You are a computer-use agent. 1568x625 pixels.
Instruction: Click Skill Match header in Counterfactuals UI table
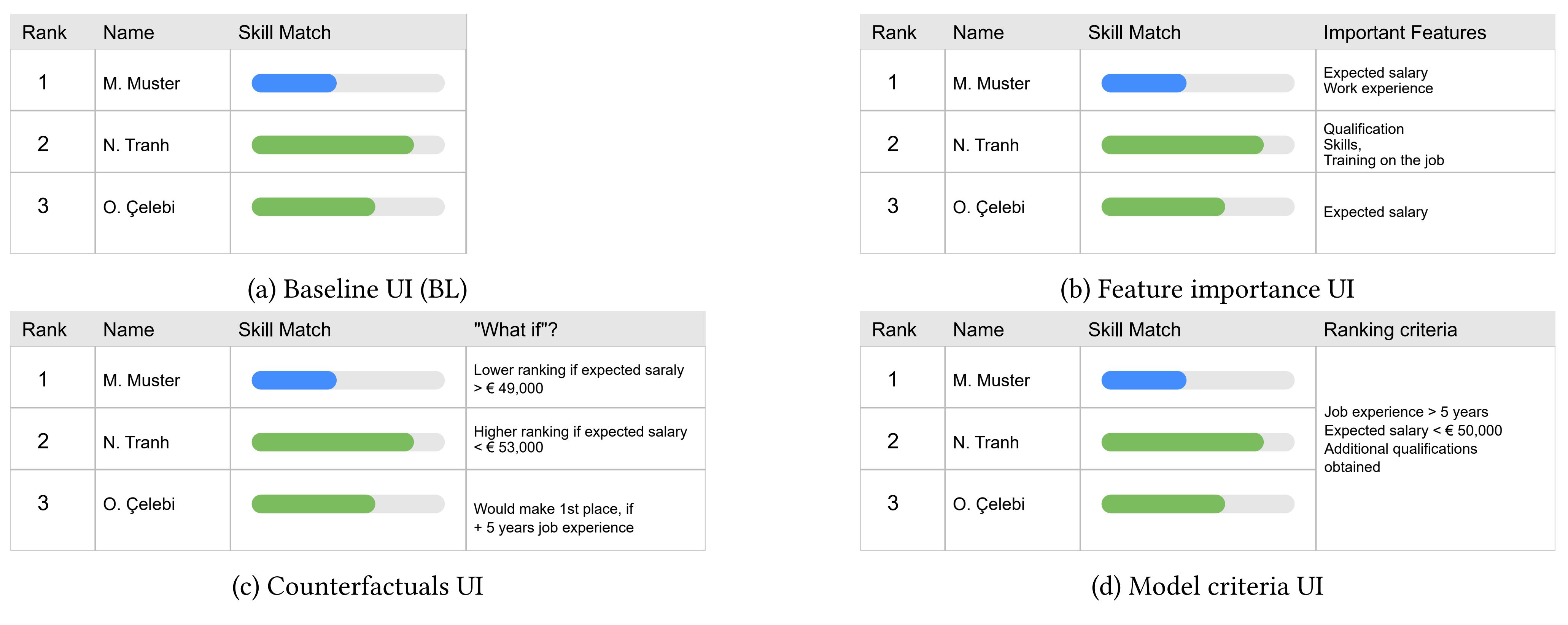click(284, 330)
